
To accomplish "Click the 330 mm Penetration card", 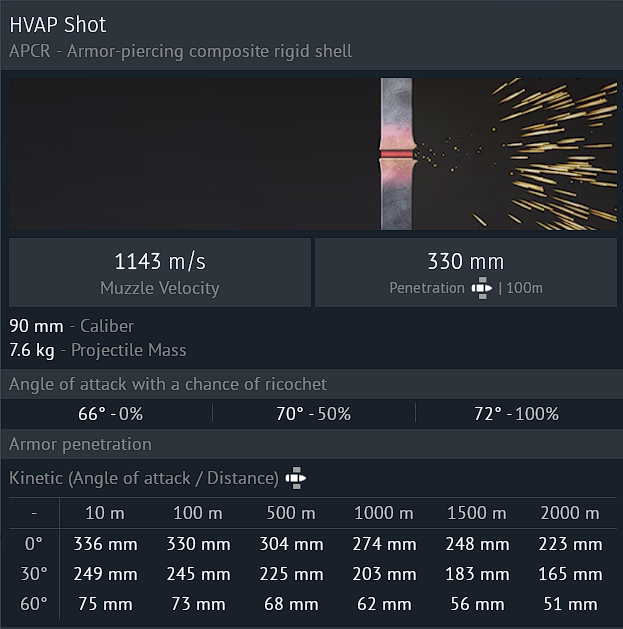I will (466, 272).
